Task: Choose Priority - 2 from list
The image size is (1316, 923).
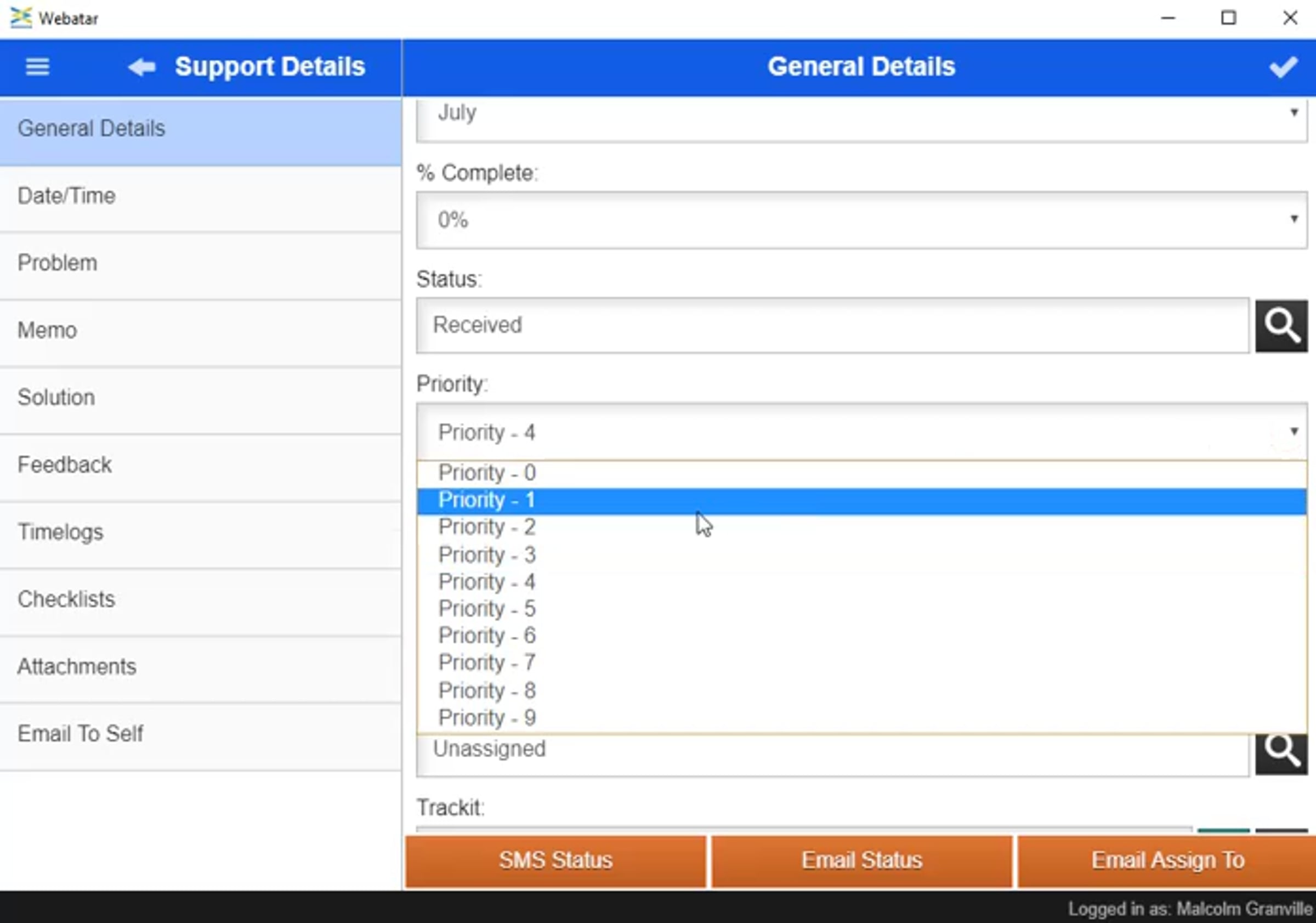Action: pos(861,528)
